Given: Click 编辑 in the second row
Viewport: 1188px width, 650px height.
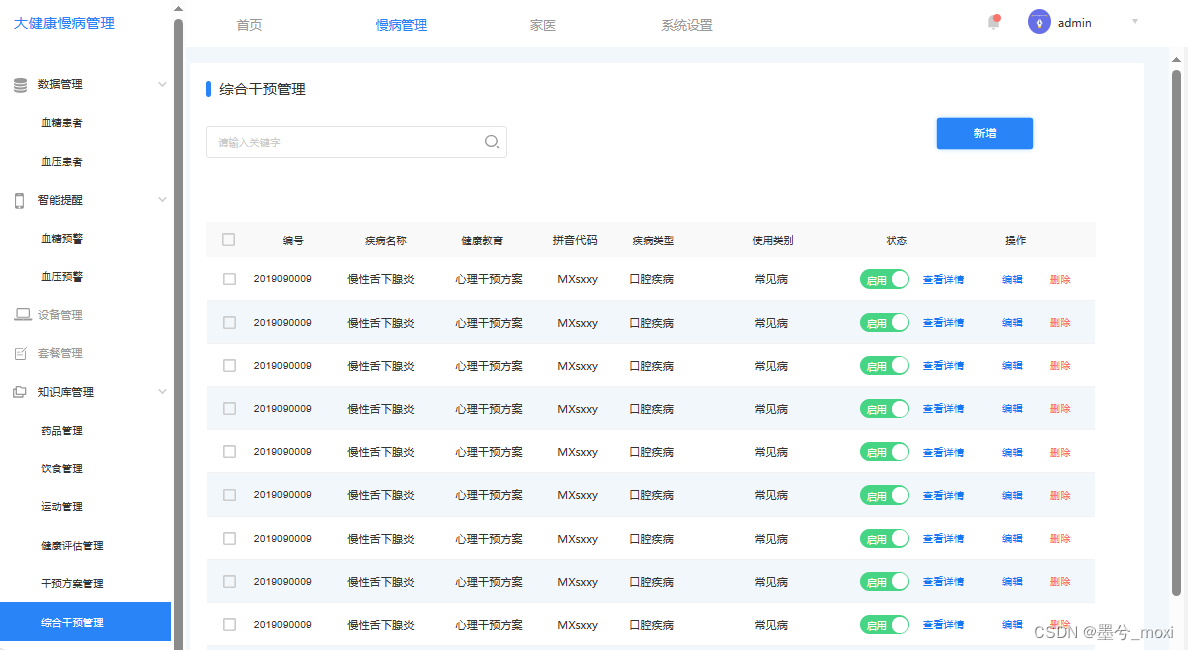Looking at the screenshot, I should [1012, 323].
